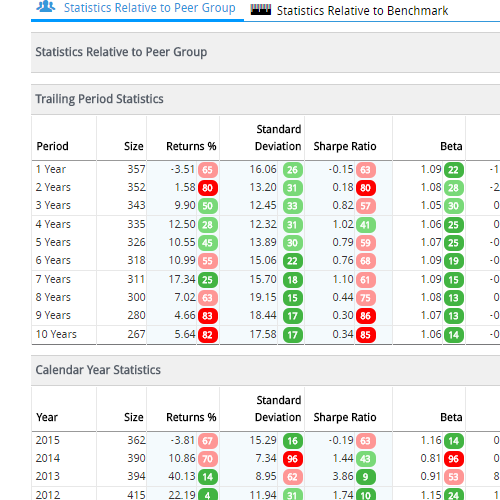
Task: Select the 4 Years row label
Action: [53, 224]
